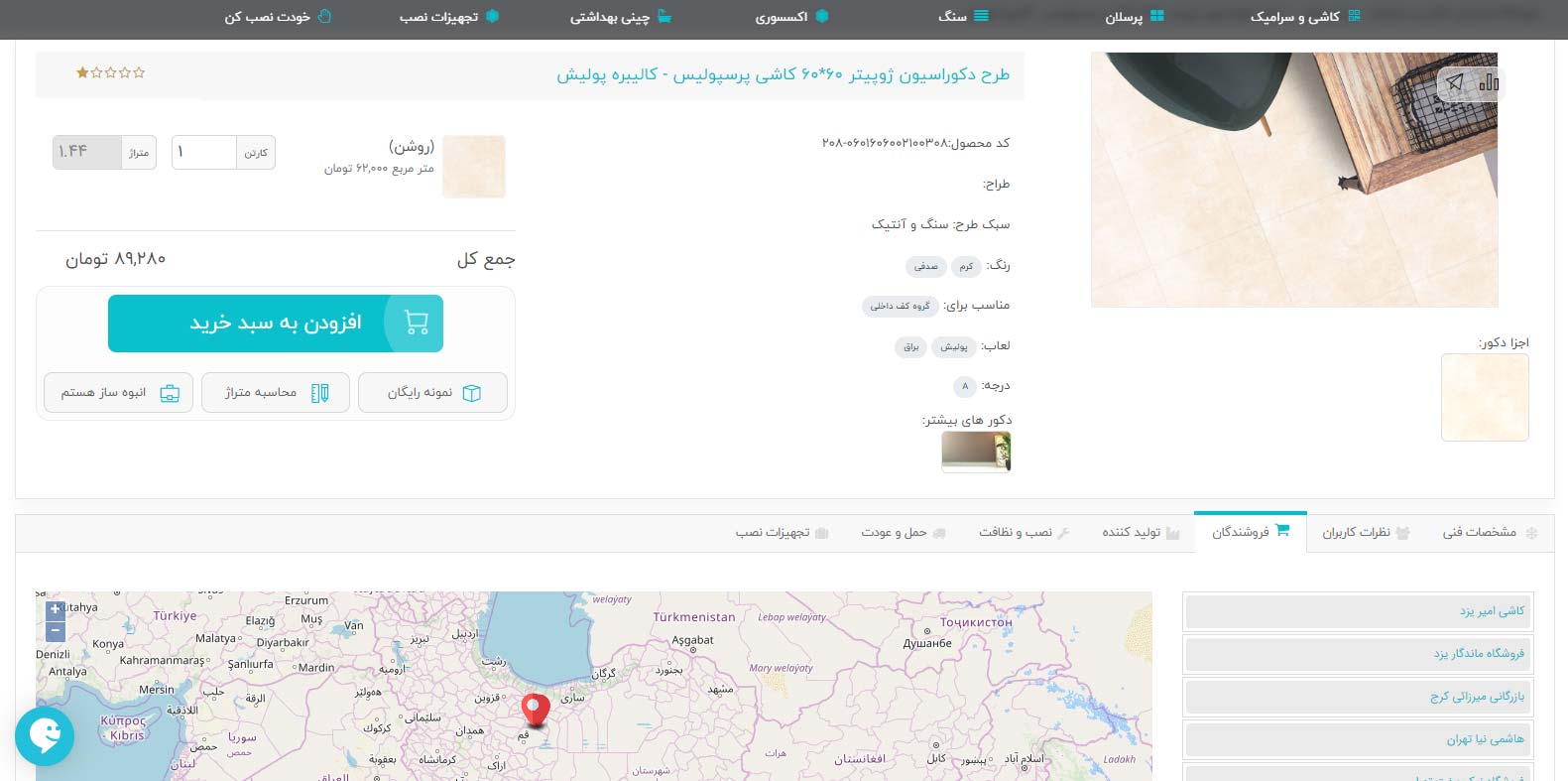Select the اجزا دکور tile thumbnail
Image resolution: width=1568 pixels, height=781 pixels.
(1485, 397)
